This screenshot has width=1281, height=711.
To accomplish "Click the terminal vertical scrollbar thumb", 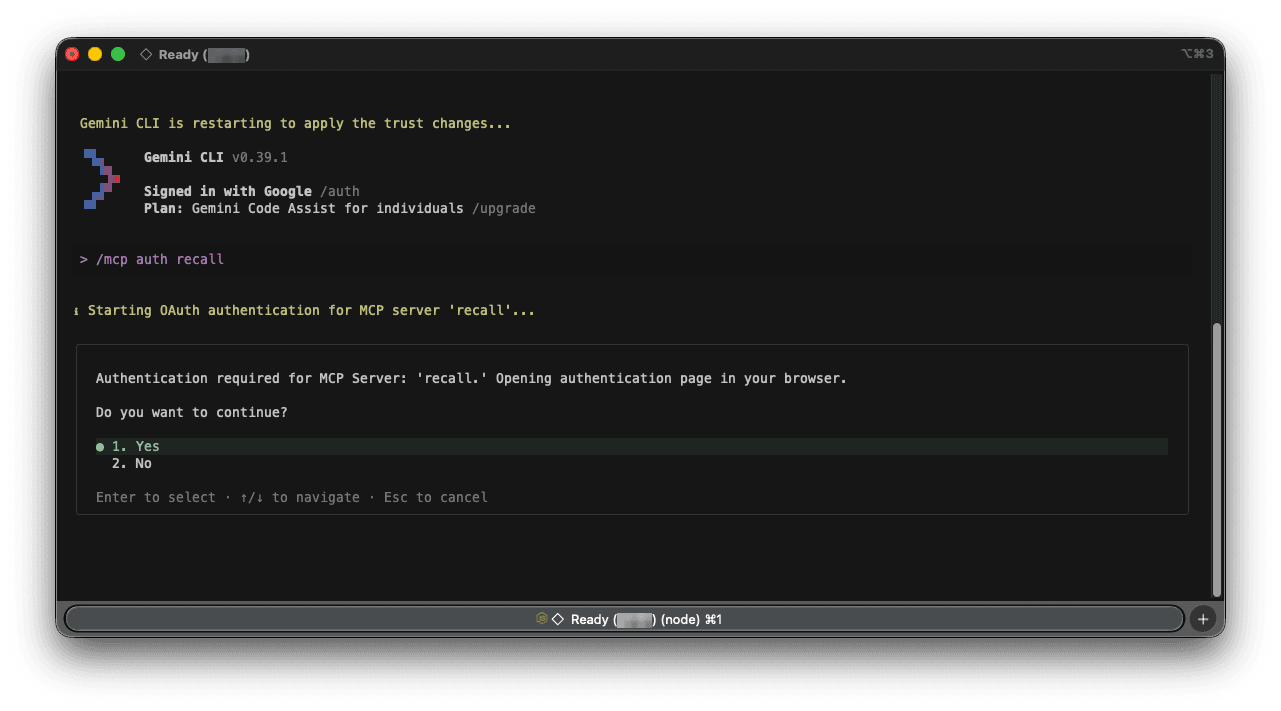I will coord(1216,460).
